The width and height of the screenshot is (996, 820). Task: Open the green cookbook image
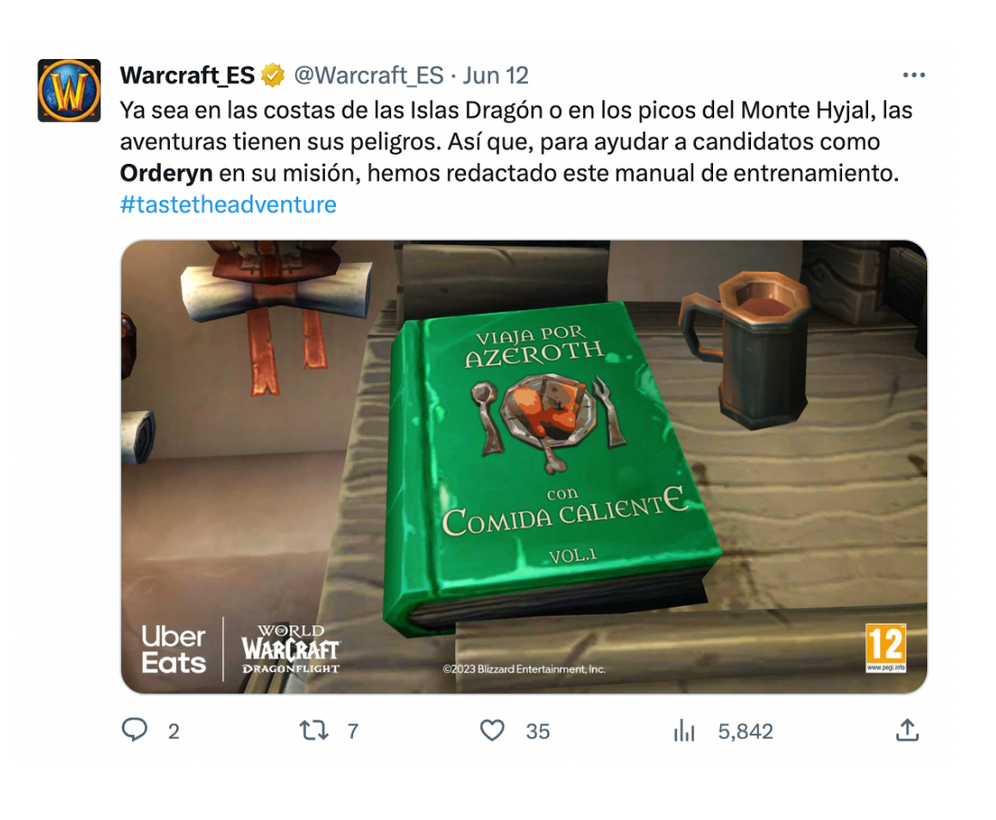(x=523, y=466)
